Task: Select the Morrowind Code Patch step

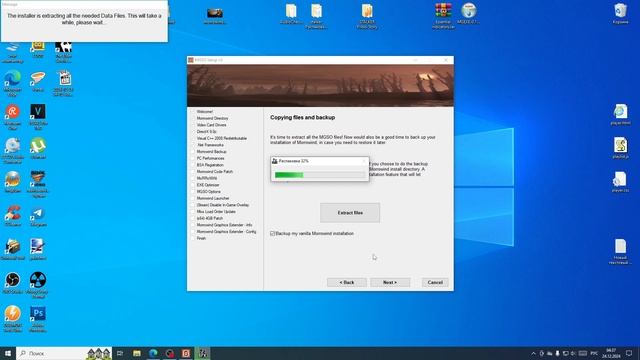Action: [215, 171]
